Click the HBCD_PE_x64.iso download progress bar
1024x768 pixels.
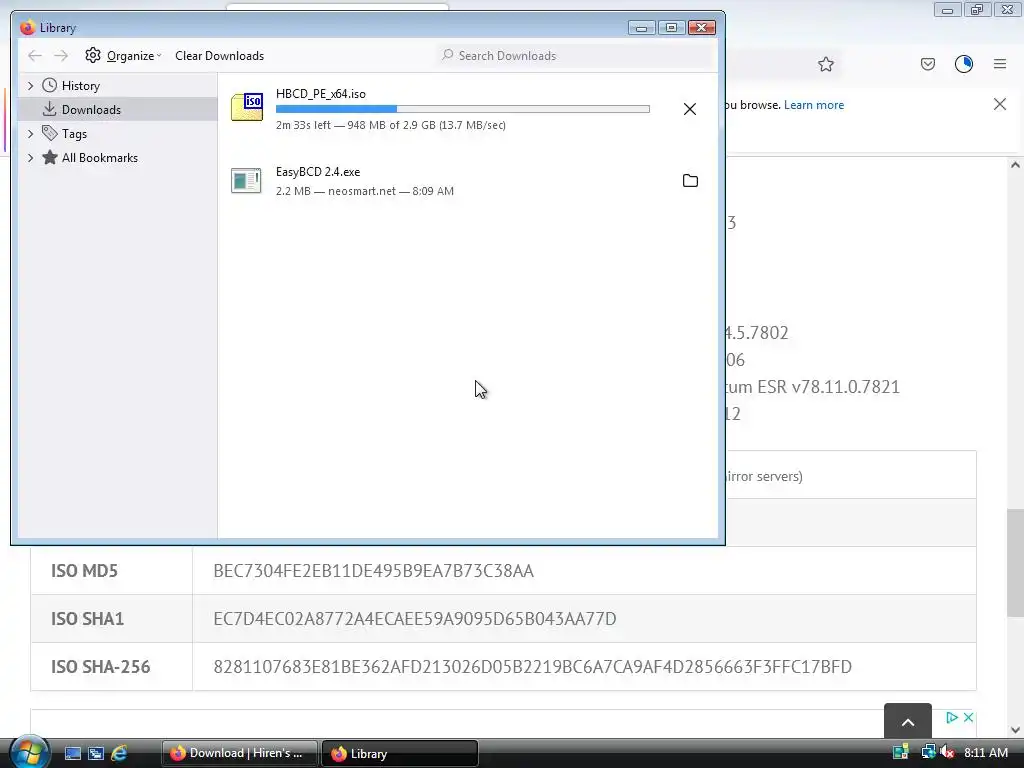tap(462, 109)
